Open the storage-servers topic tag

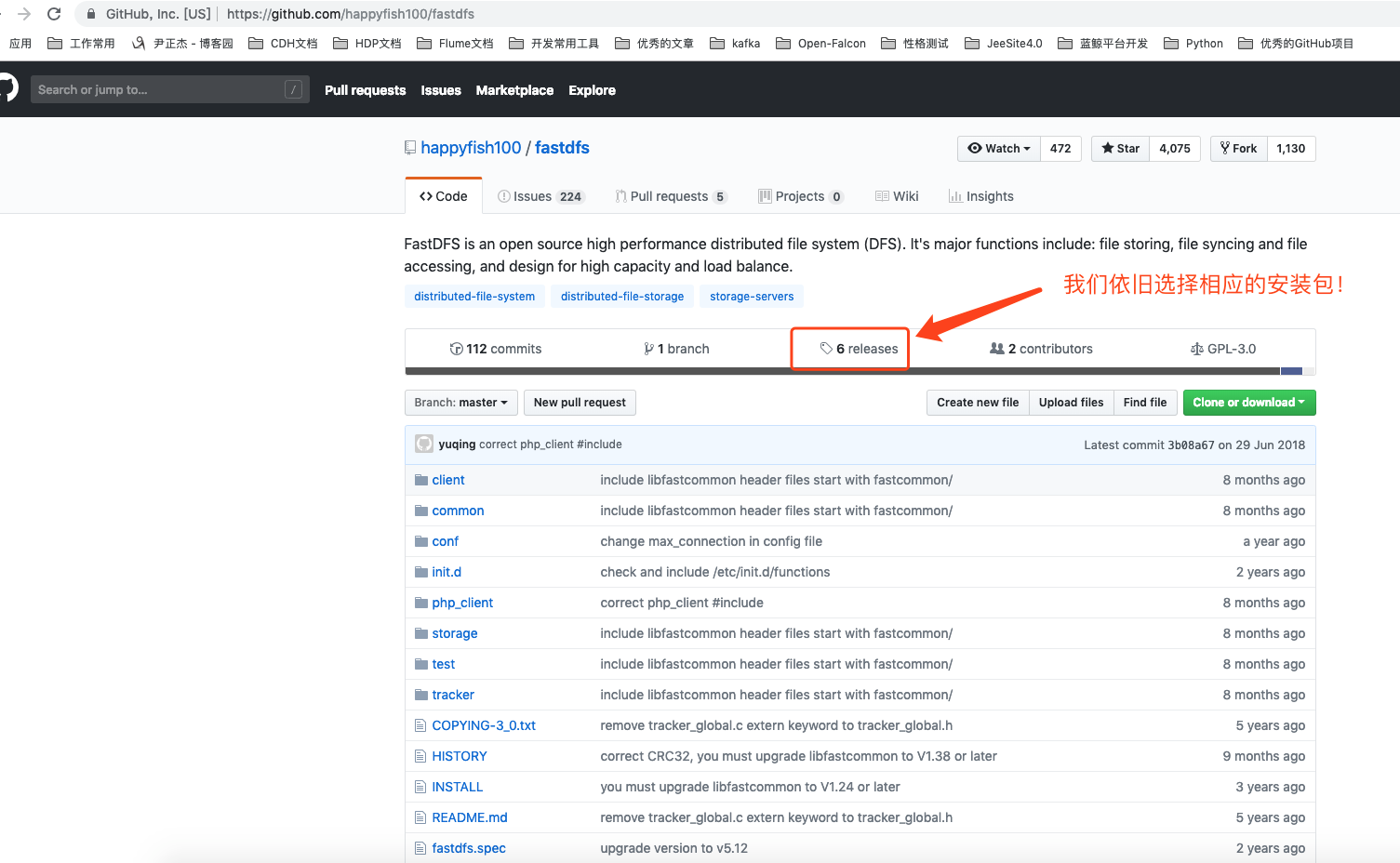point(752,297)
